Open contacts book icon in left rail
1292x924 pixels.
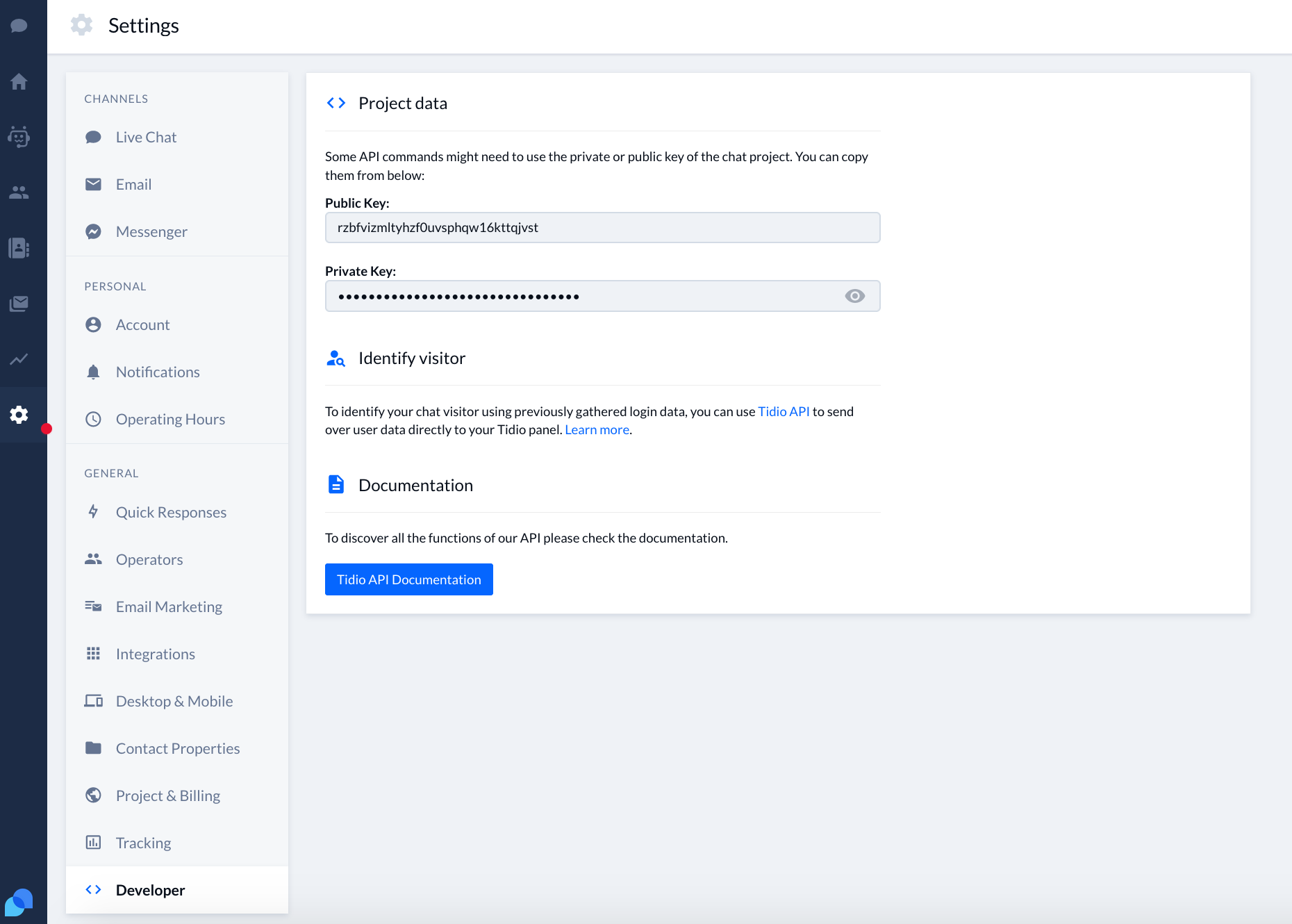(19, 248)
